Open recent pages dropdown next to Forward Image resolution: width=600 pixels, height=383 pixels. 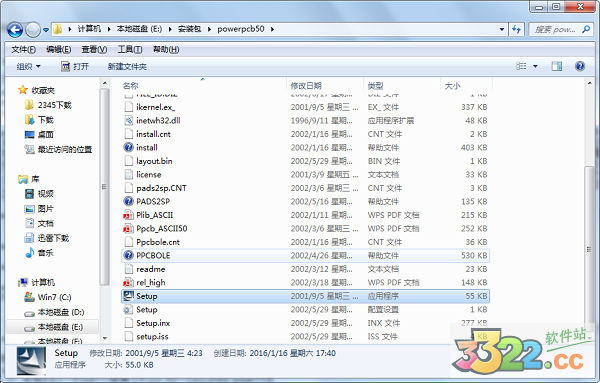click(x=46, y=29)
